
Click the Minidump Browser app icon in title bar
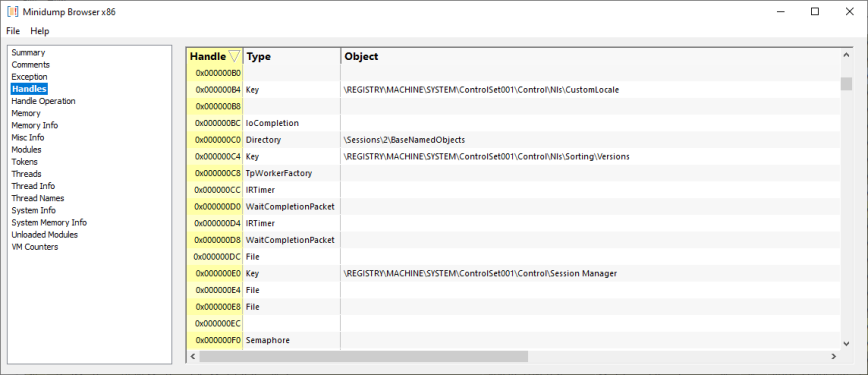13,12
